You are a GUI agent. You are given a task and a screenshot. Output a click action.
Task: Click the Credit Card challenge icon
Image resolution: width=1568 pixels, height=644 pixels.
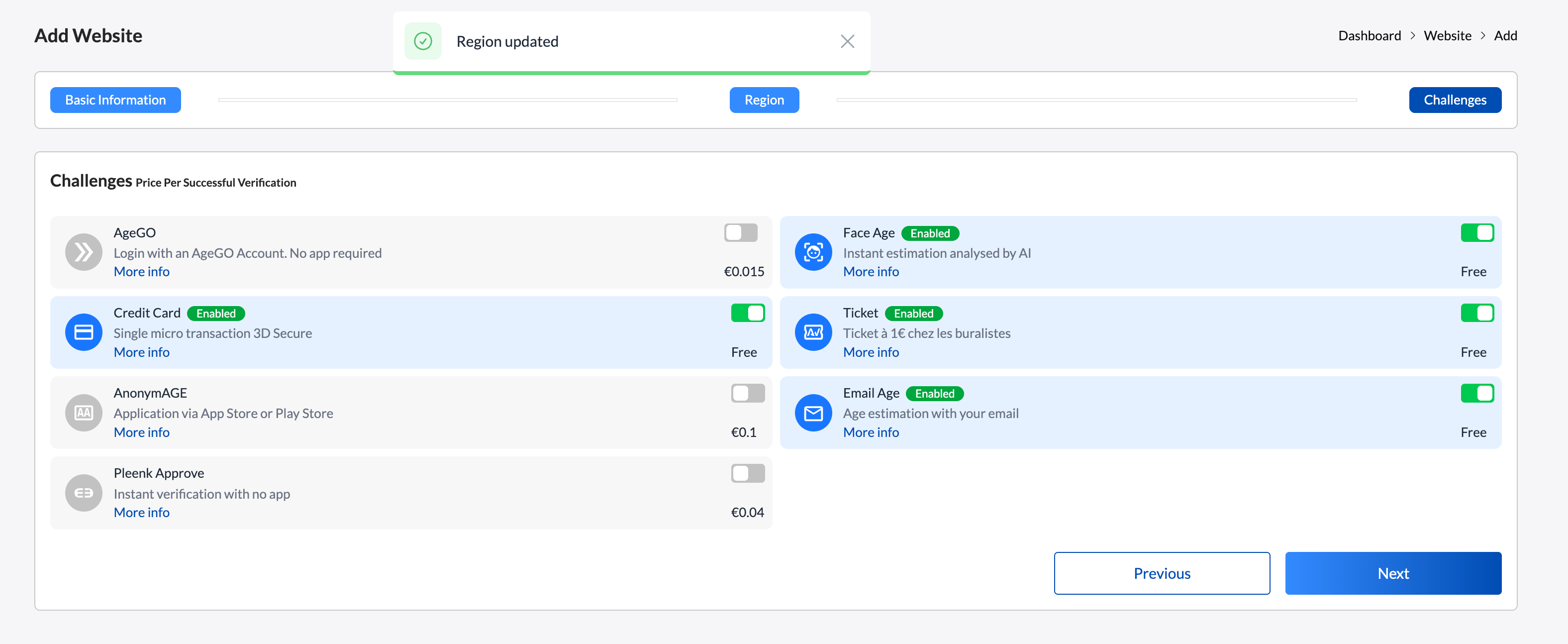(x=84, y=332)
